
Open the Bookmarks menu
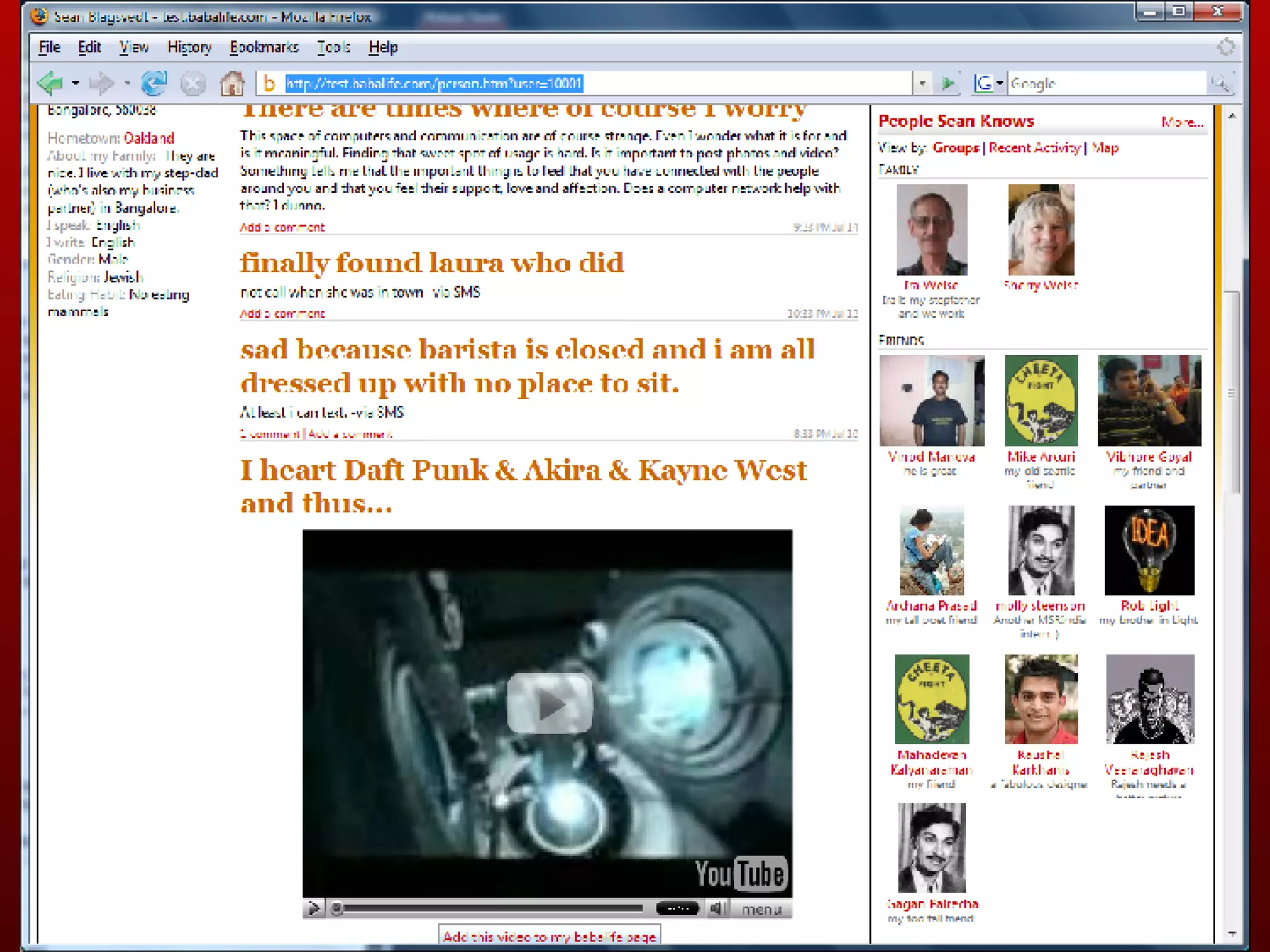264,47
